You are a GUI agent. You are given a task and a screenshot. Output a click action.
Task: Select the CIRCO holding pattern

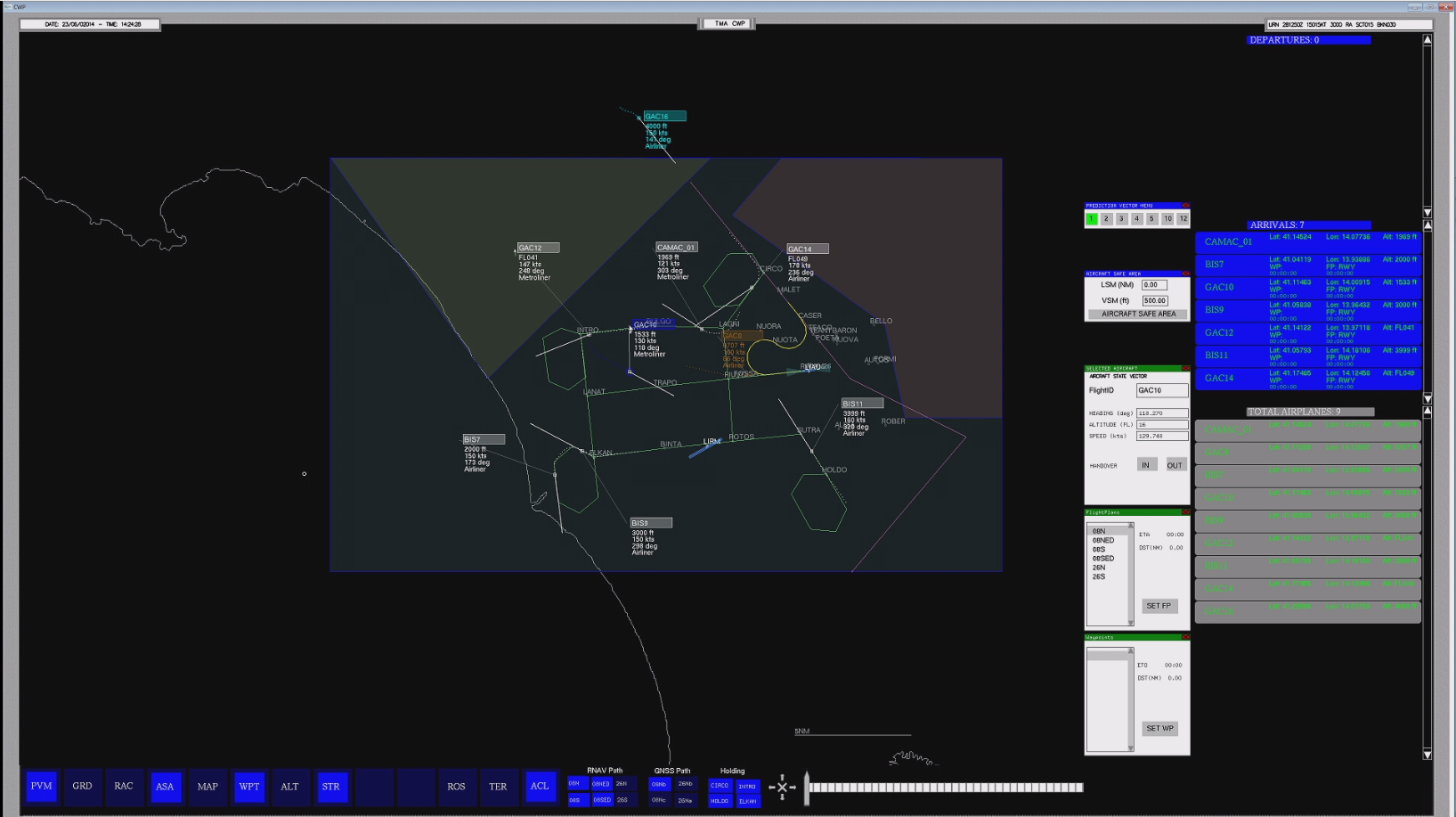[x=720, y=786]
